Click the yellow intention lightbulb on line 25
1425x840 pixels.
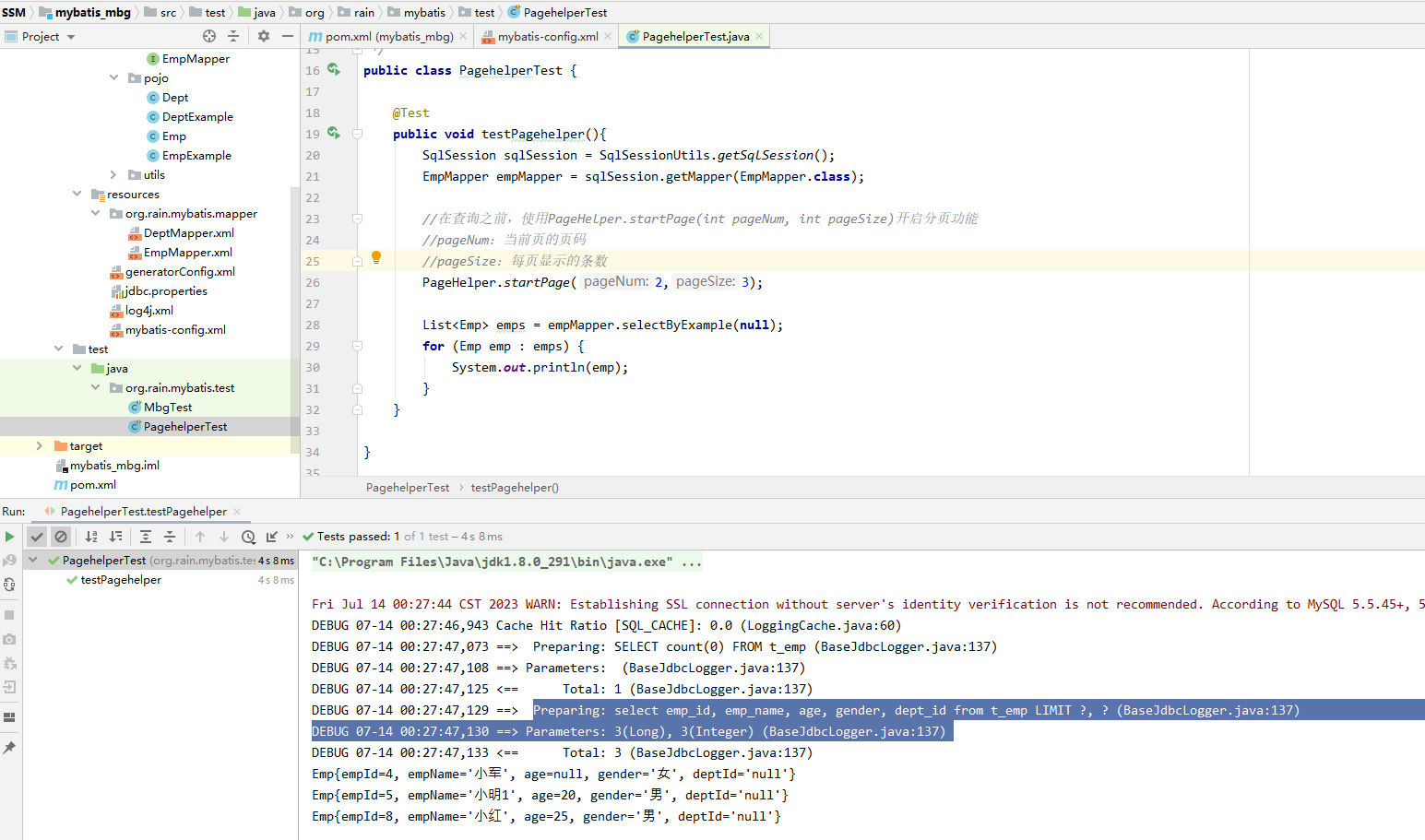click(x=376, y=258)
